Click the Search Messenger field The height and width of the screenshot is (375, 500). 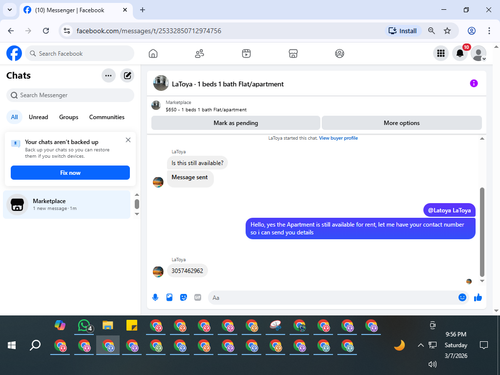click(70, 95)
